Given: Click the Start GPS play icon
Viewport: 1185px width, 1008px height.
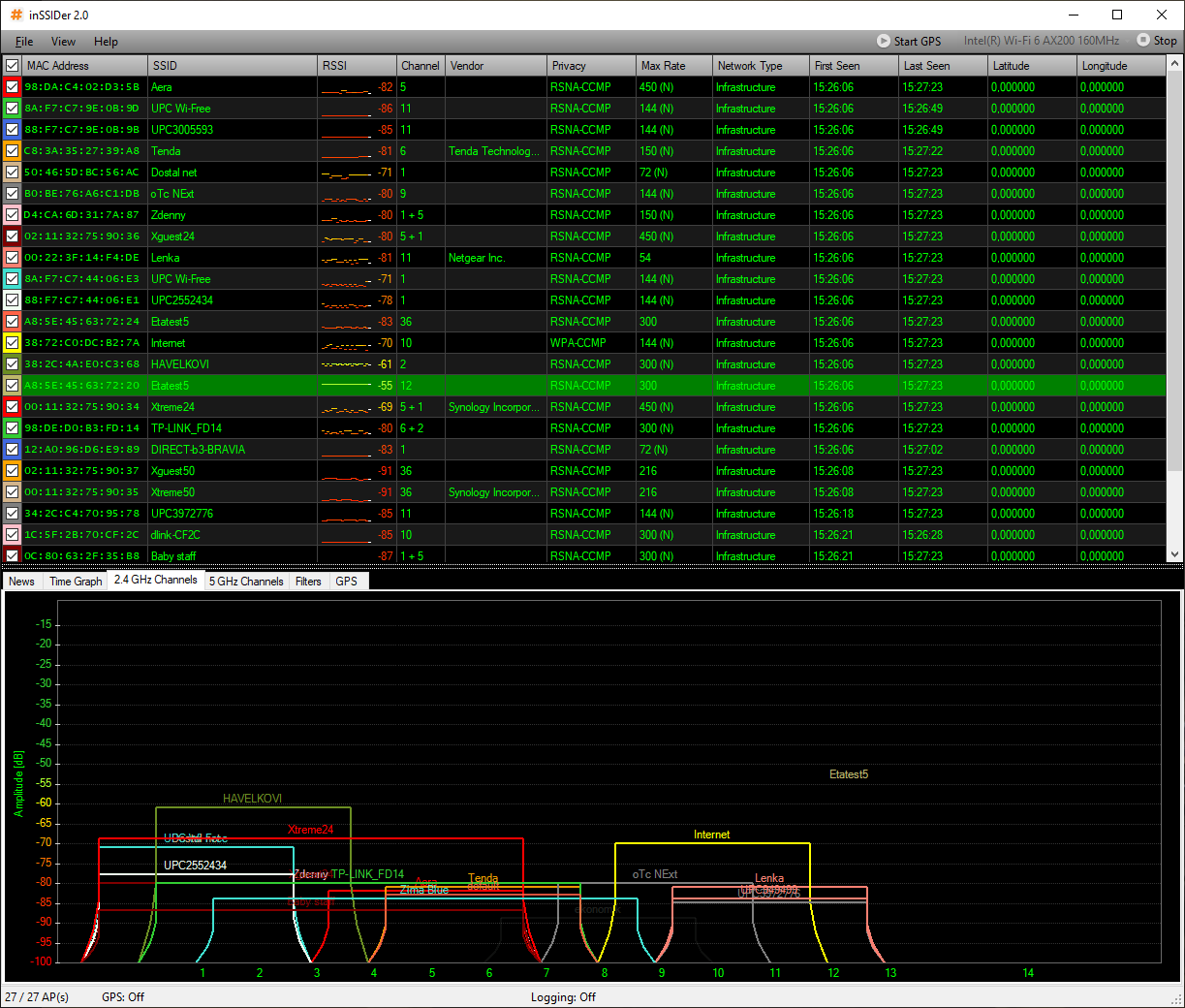Looking at the screenshot, I should (883, 41).
